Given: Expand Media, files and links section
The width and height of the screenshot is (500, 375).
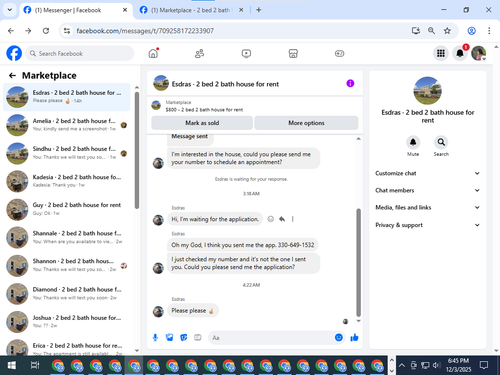Looking at the screenshot, I should [x=428, y=207].
